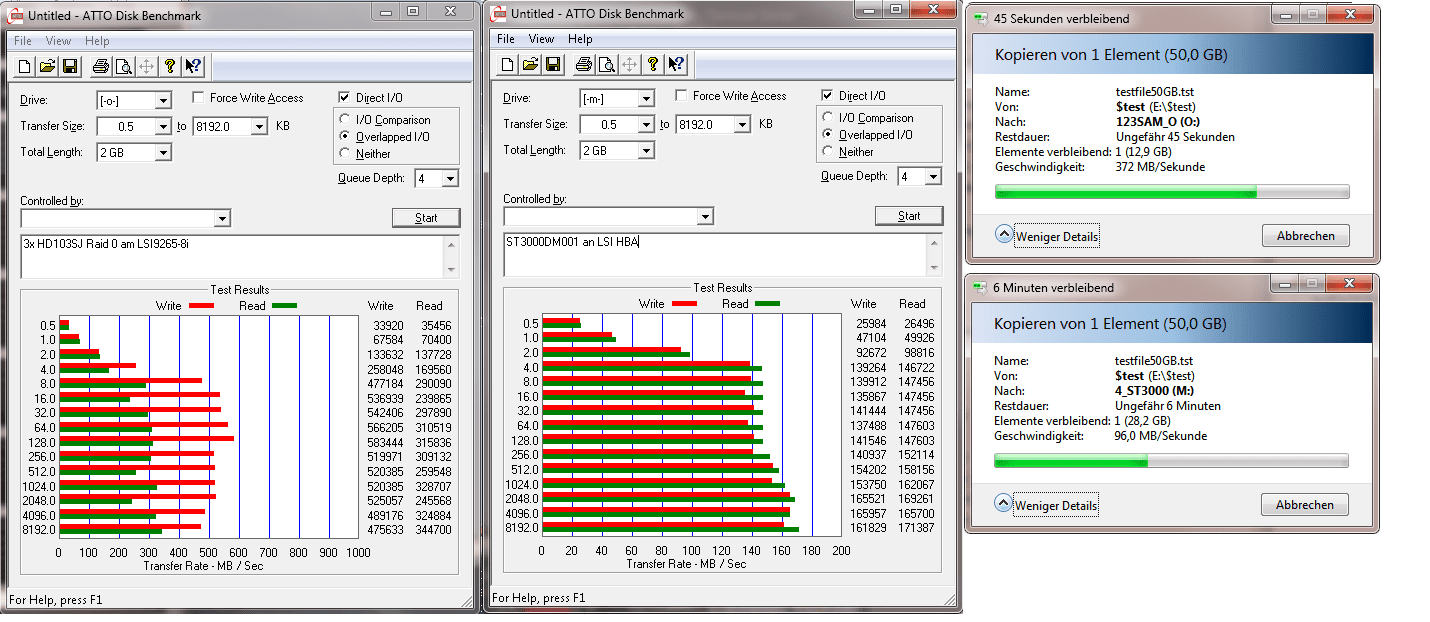The width and height of the screenshot is (1430, 622).
Task: Click Abbrechen in the copy to 4_ST3000 dialog
Action: pyautogui.click(x=1305, y=505)
